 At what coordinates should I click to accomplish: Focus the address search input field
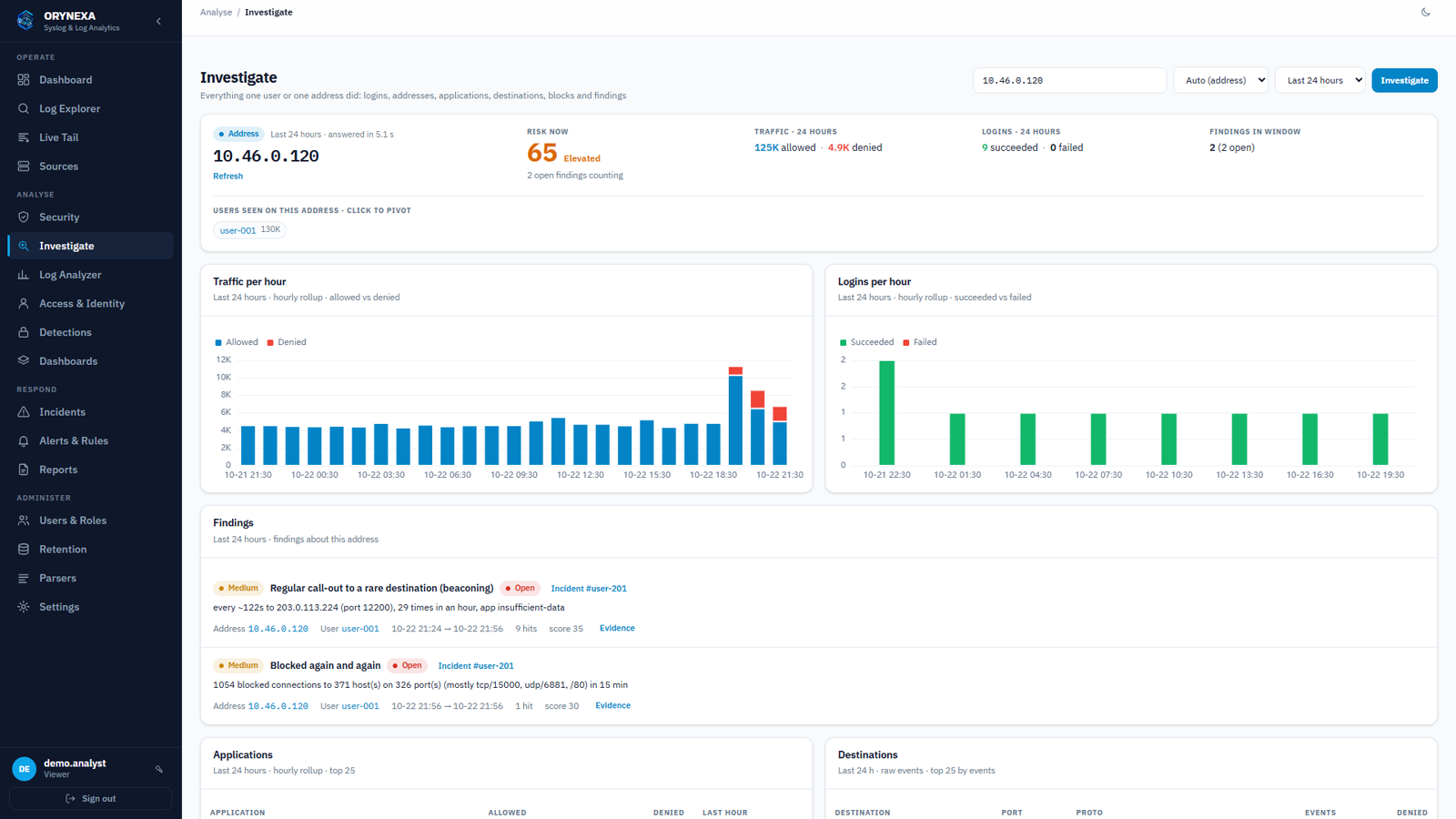pos(1069,80)
